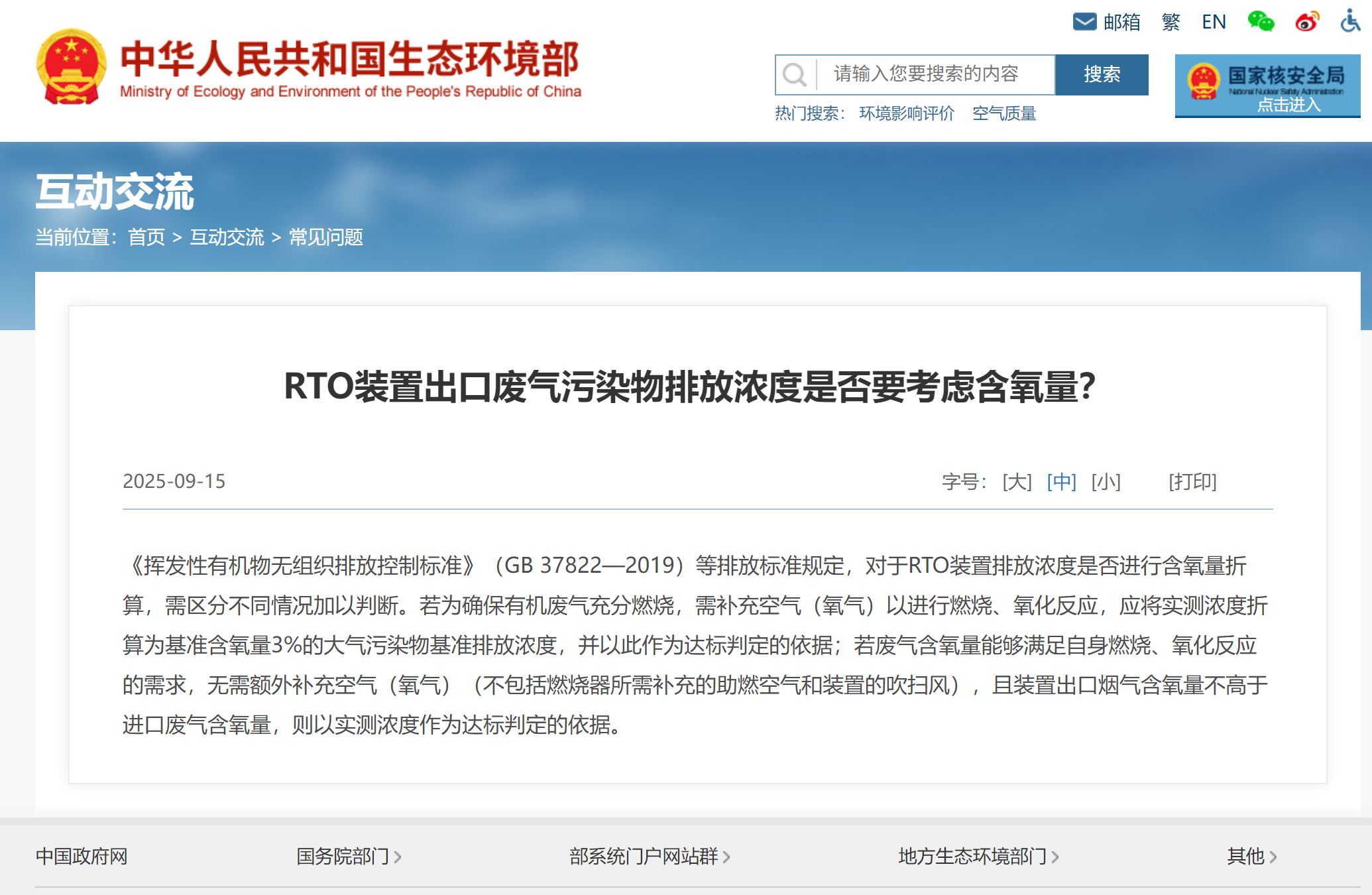The image size is (1372, 895).
Task: Open the WeChat icon link
Action: (1260, 21)
